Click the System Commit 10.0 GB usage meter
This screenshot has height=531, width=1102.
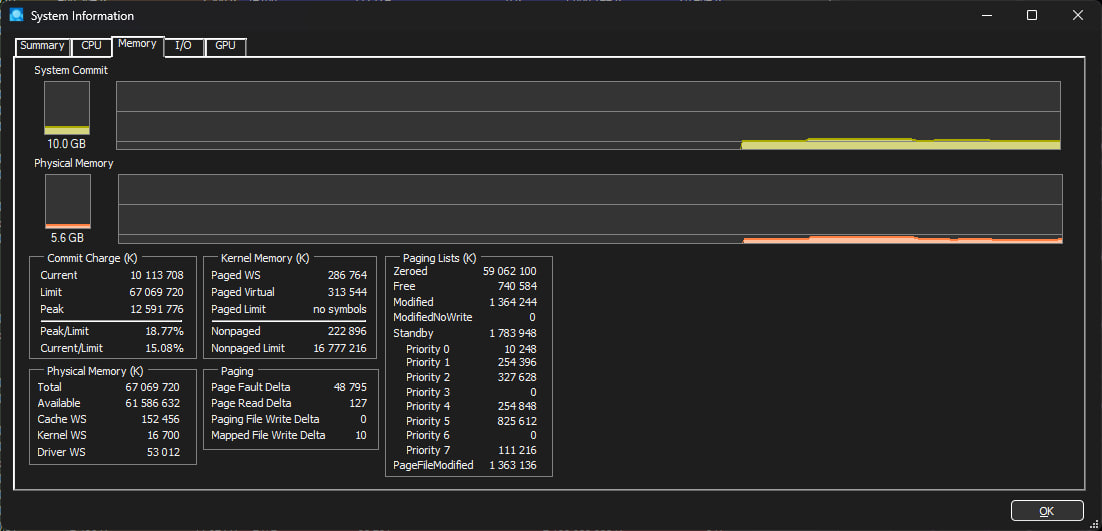click(67, 108)
